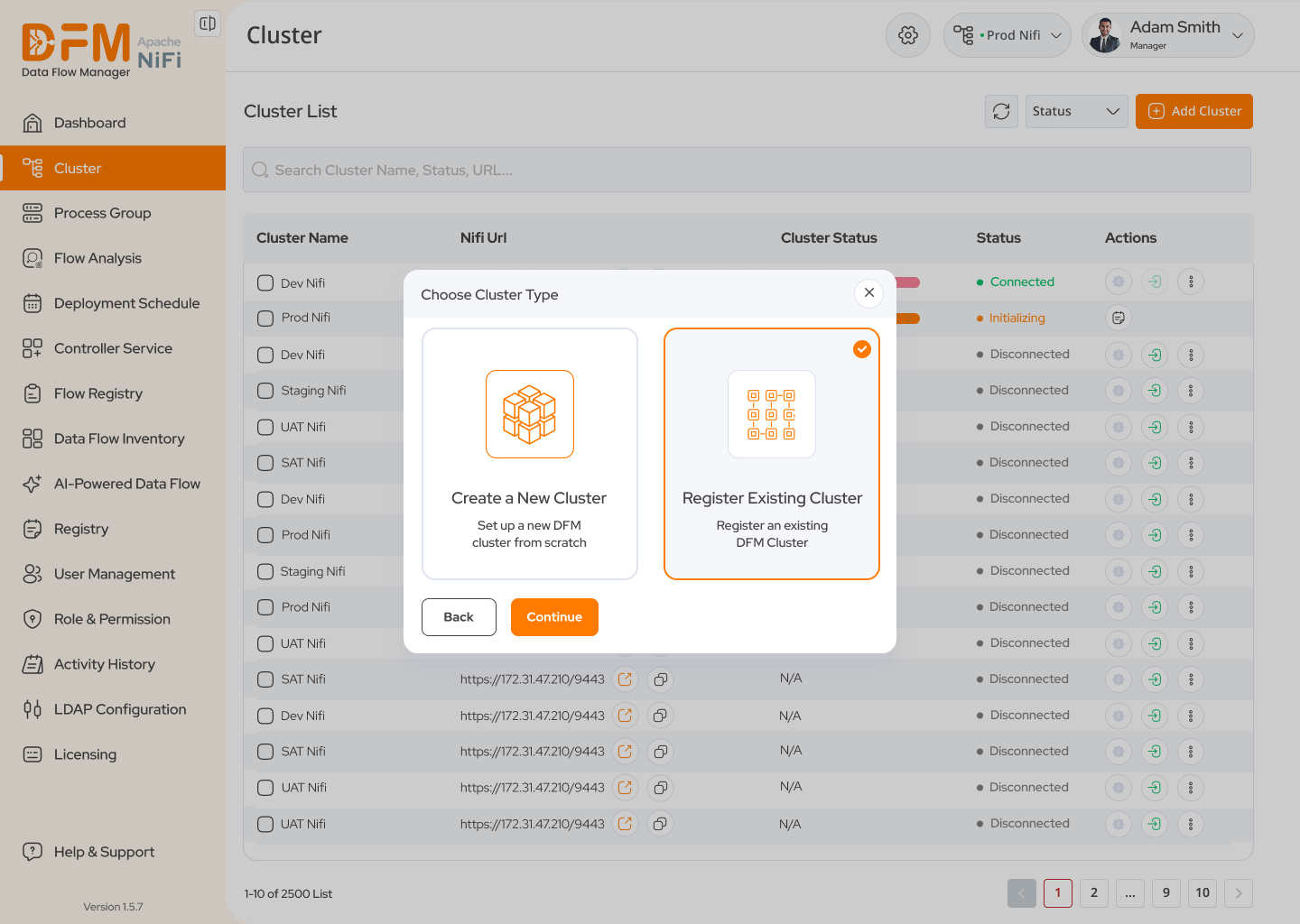Open Controller Service menu item
The width and height of the screenshot is (1300, 924).
[113, 348]
